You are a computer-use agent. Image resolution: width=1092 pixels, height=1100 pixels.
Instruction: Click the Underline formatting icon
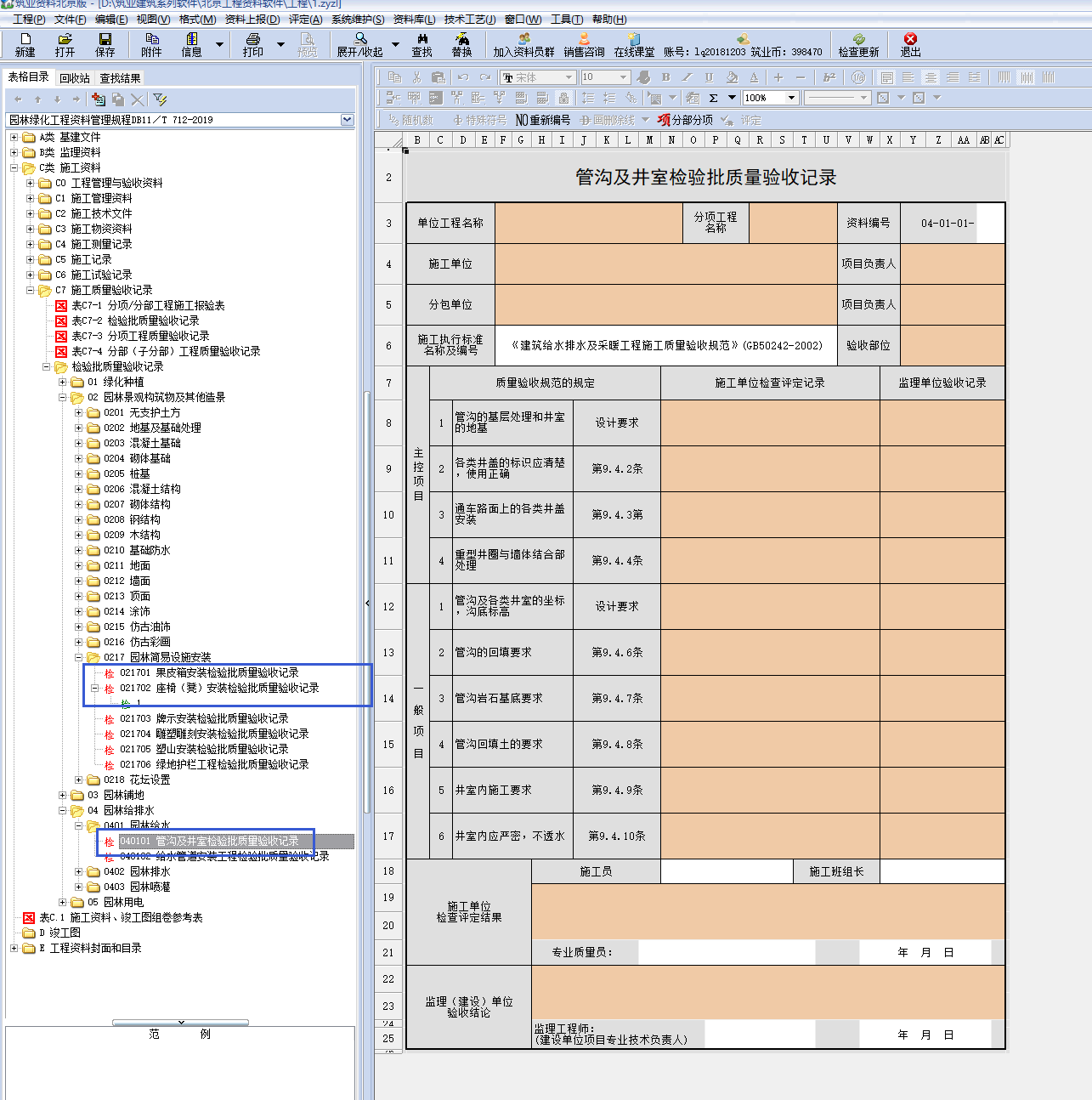click(x=709, y=77)
